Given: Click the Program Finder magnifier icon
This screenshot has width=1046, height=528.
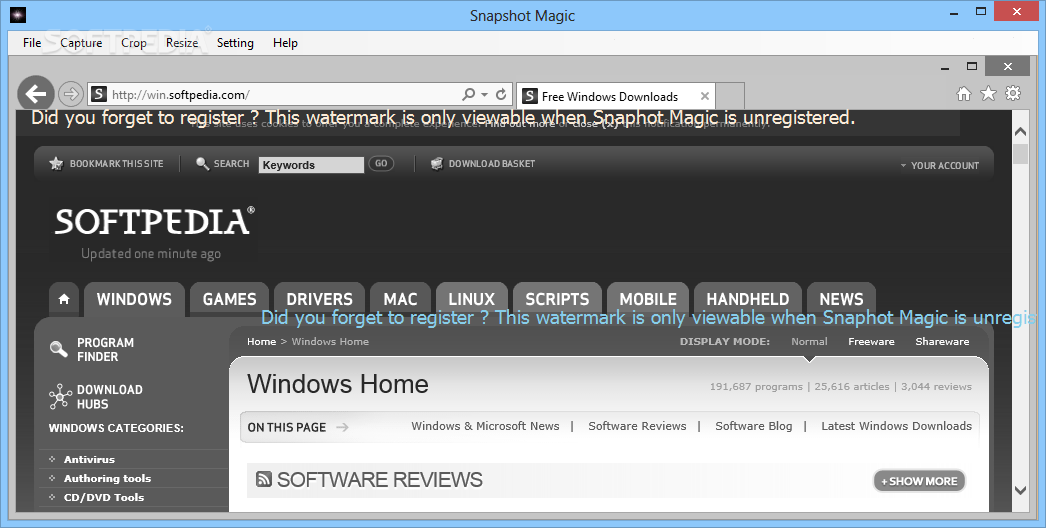Looking at the screenshot, I should 59,349.
